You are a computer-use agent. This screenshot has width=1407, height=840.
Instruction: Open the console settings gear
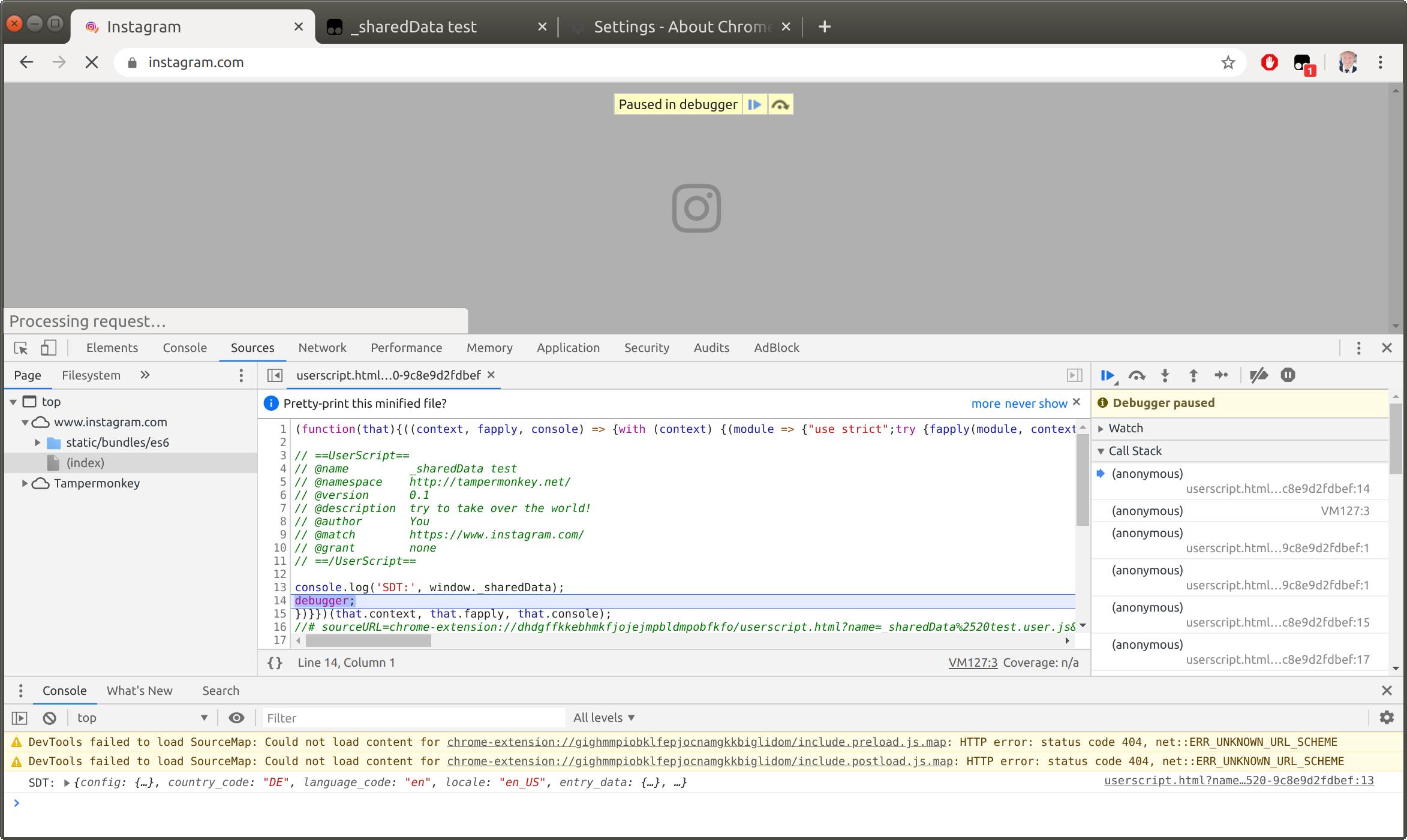tap(1386, 718)
